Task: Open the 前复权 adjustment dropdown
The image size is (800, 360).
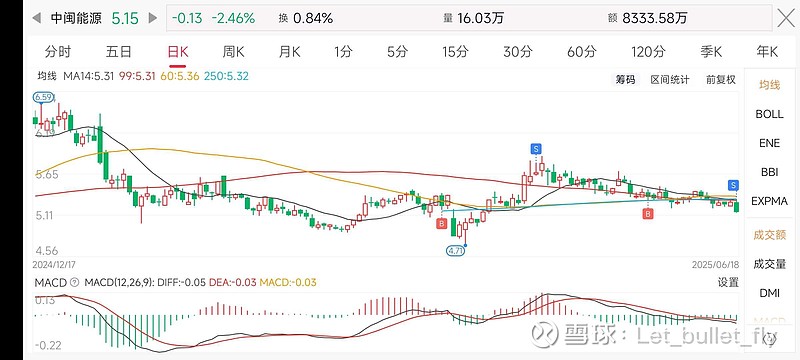Action: [x=721, y=80]
